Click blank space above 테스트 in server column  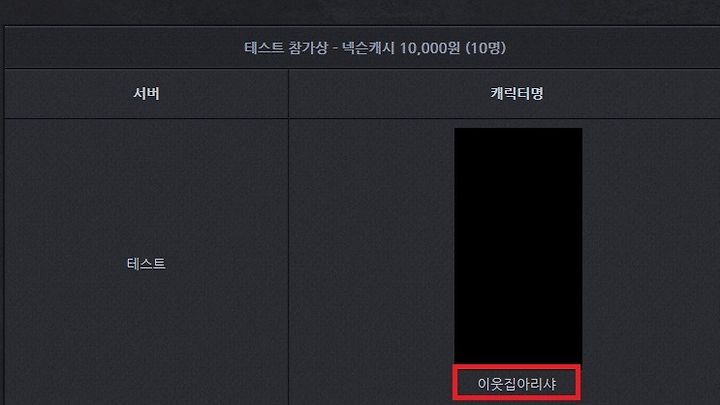point(146,186)
